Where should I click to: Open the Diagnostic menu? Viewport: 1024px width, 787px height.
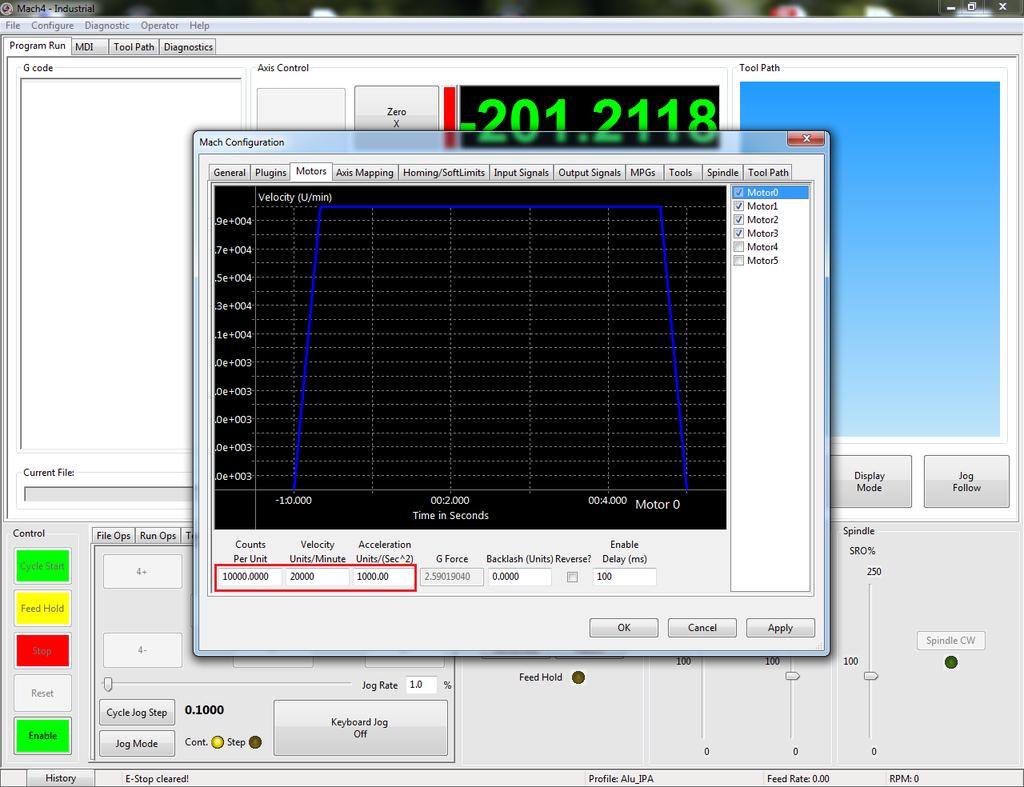click(106, 25)
